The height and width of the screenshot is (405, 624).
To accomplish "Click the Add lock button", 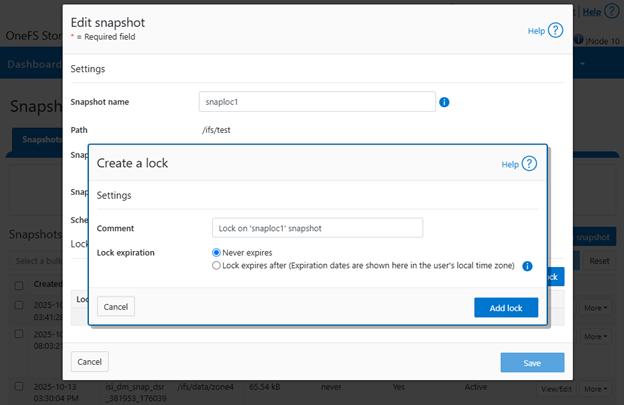I will pyautogui.click(x=505, y=307).
